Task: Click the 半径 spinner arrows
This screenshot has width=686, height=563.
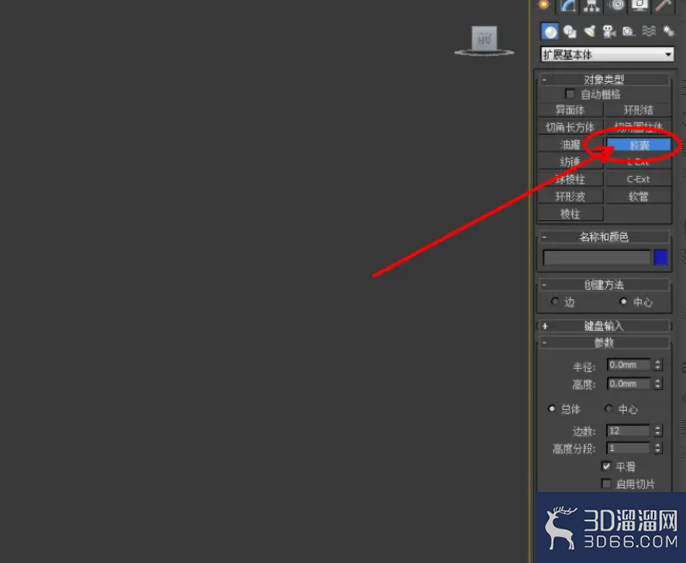Action: [x=658, y=365]
